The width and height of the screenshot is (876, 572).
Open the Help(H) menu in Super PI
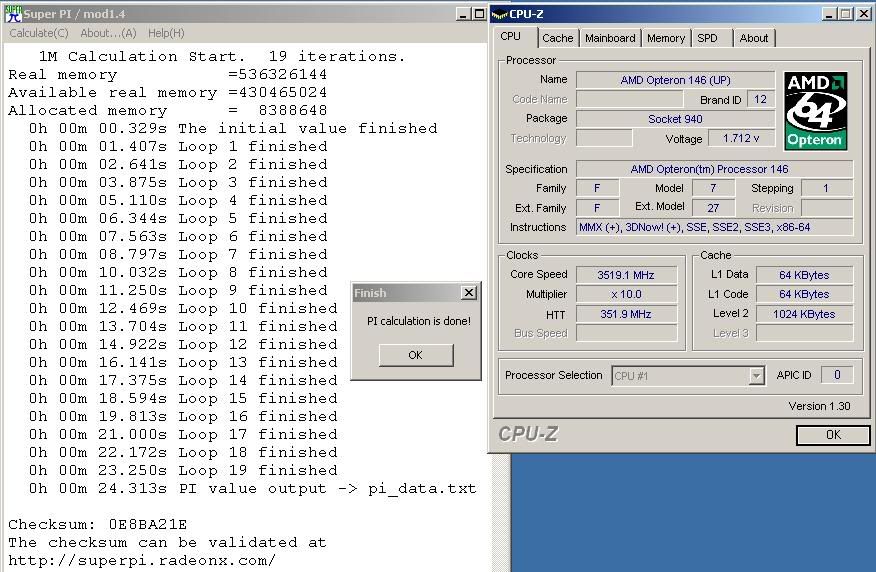tap(166, 33)
